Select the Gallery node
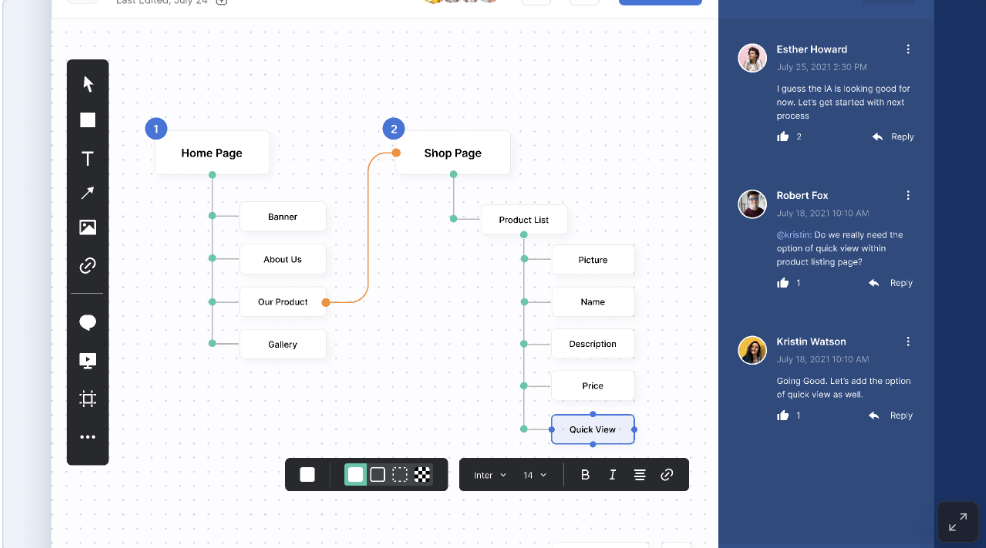The image size is (986, 548). (282, 344)
